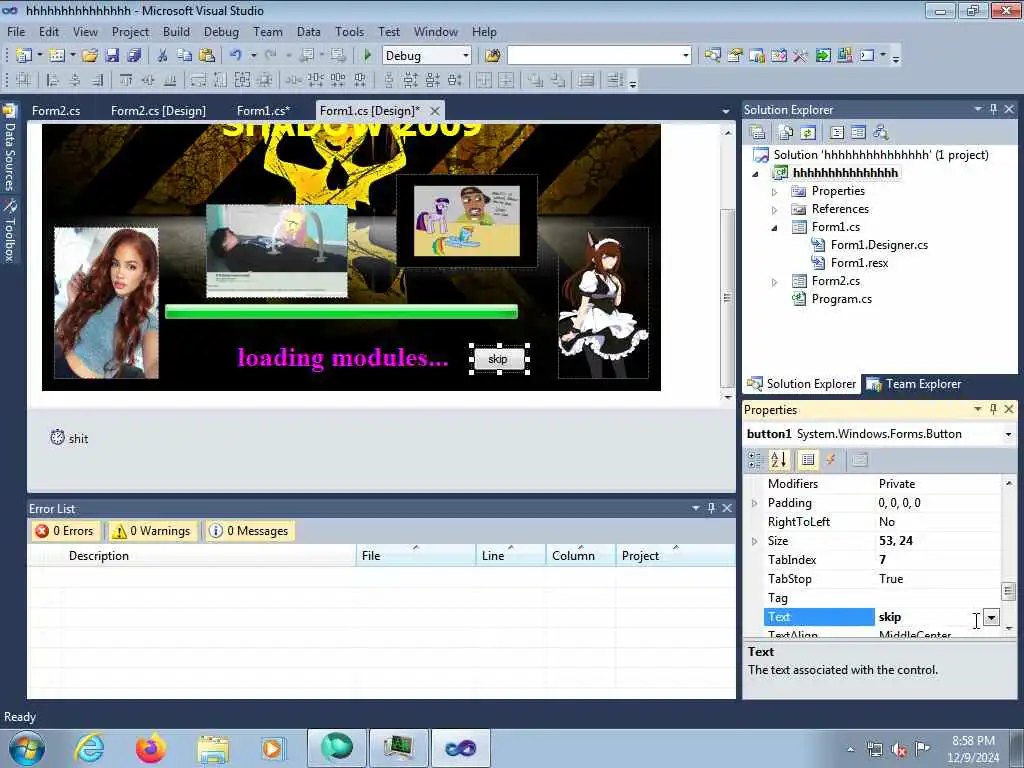
Task: Open the Text property value dropdown
Action: (991, 617)
